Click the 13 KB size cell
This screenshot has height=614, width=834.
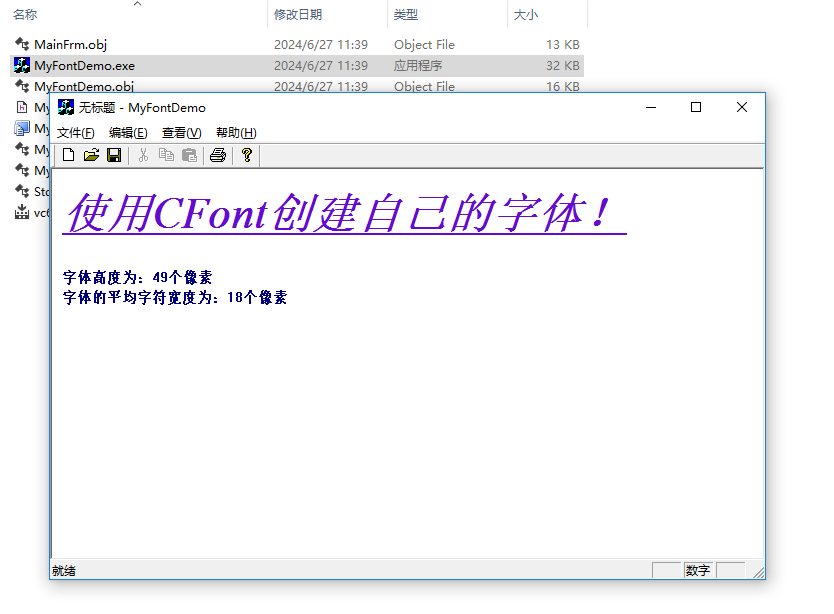coord(563,45)
